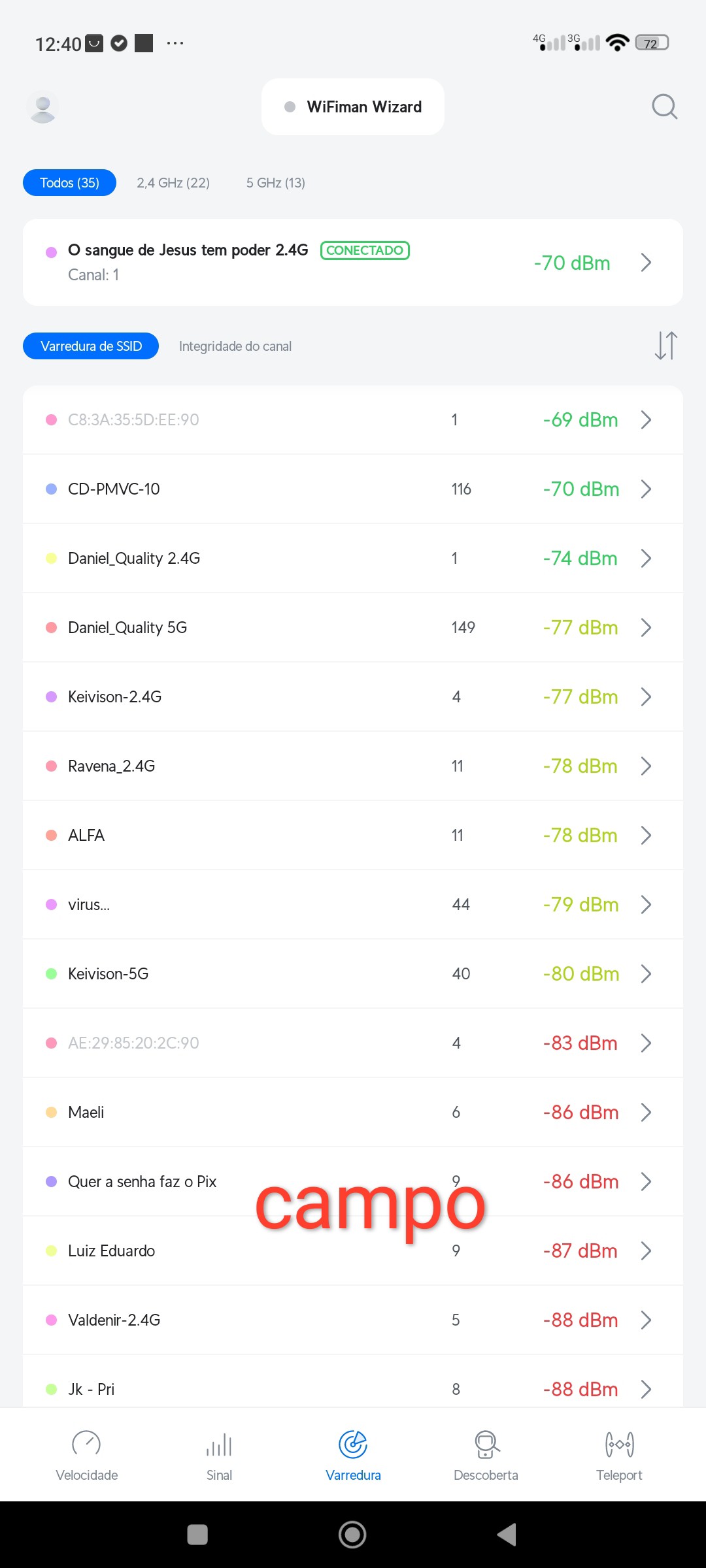Tap the sort arrows icon
Screen dimensions: 706x1568
(665, 346)
